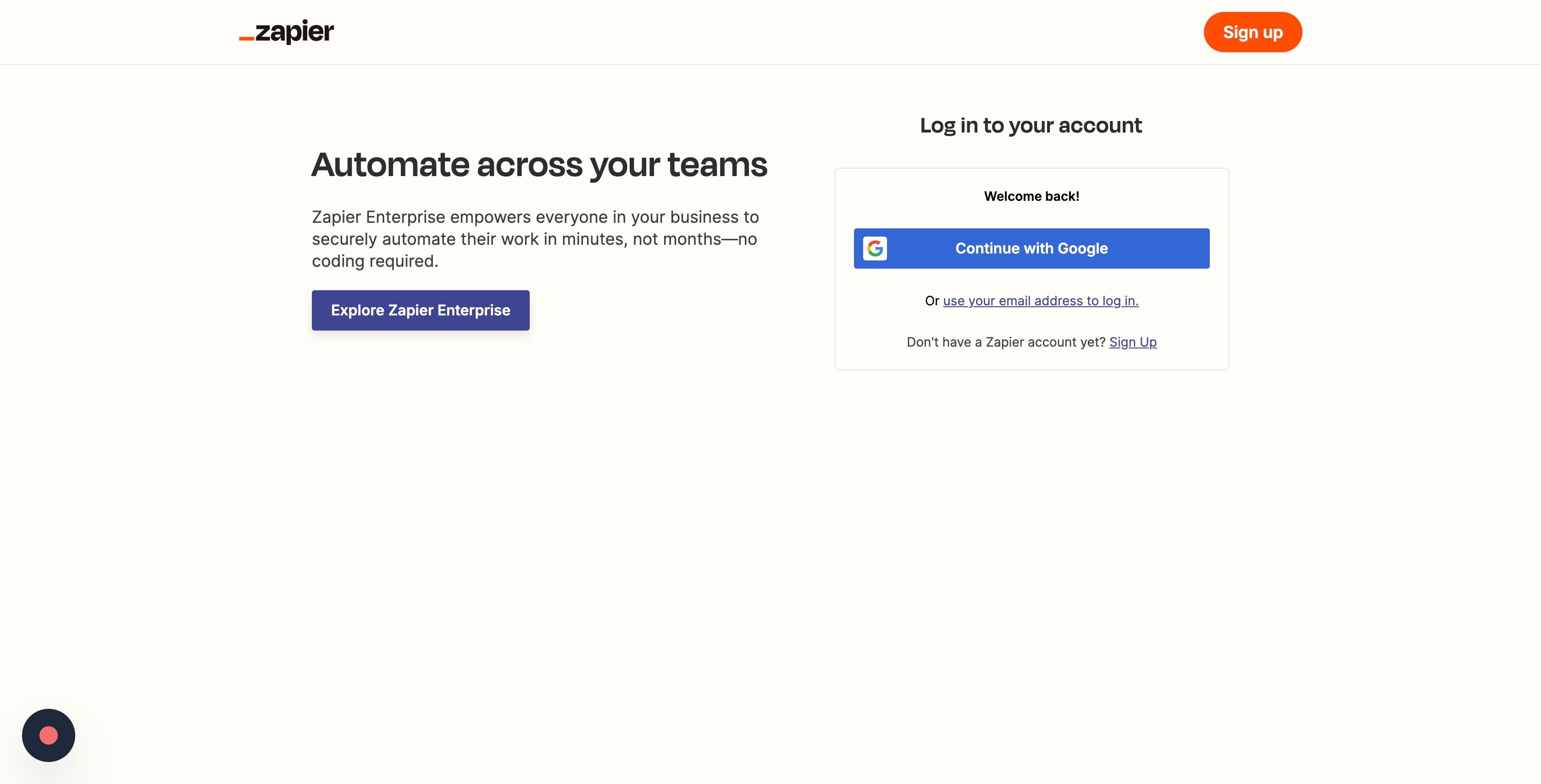Screen dimensions: 1541x784
Task: Click the Google G icon
Action: click(875, 248)
